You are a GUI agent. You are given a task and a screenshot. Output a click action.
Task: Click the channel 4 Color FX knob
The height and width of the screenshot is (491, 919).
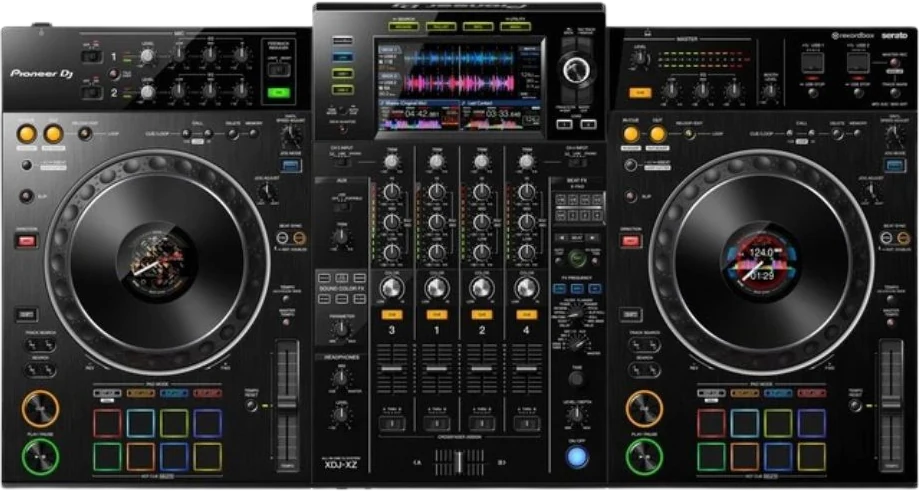click(x=526, y=288)
